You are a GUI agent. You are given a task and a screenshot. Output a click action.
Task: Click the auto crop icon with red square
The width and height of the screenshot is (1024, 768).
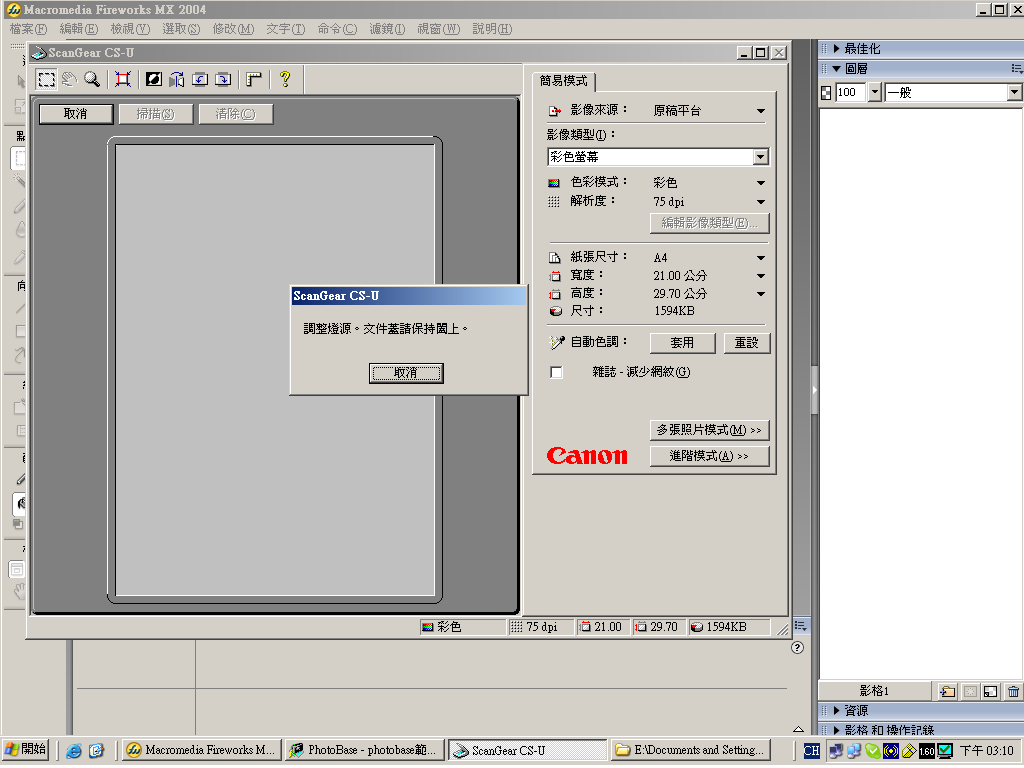point(123,80)
